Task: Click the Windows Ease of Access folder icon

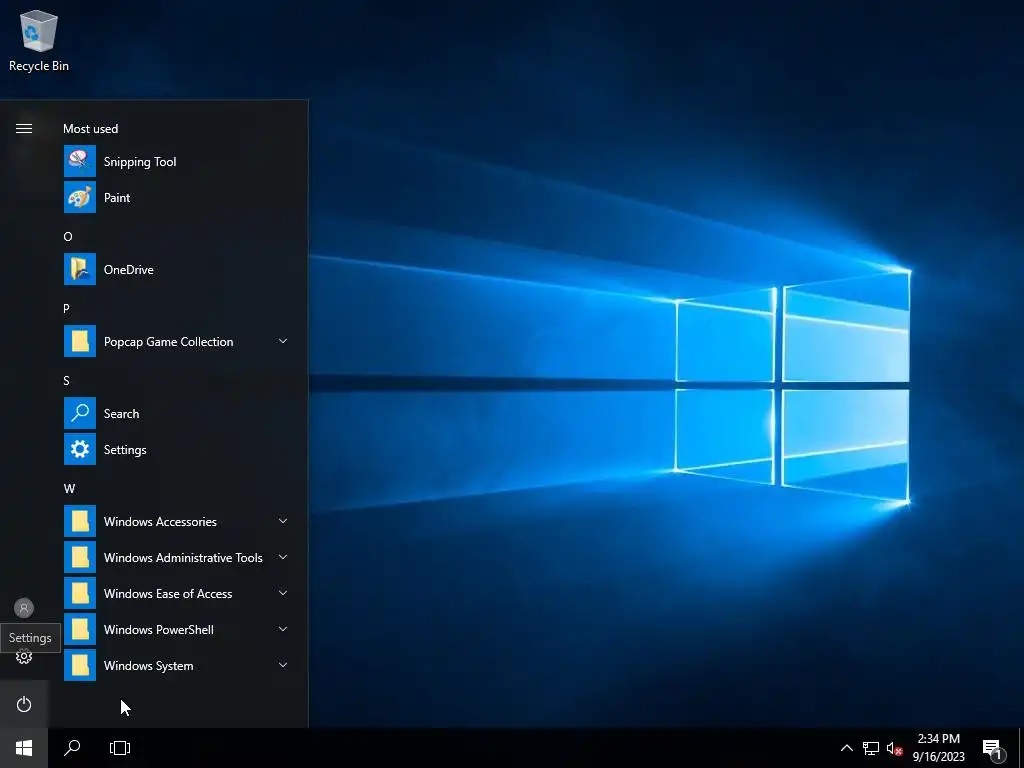Action: [80, 593]
